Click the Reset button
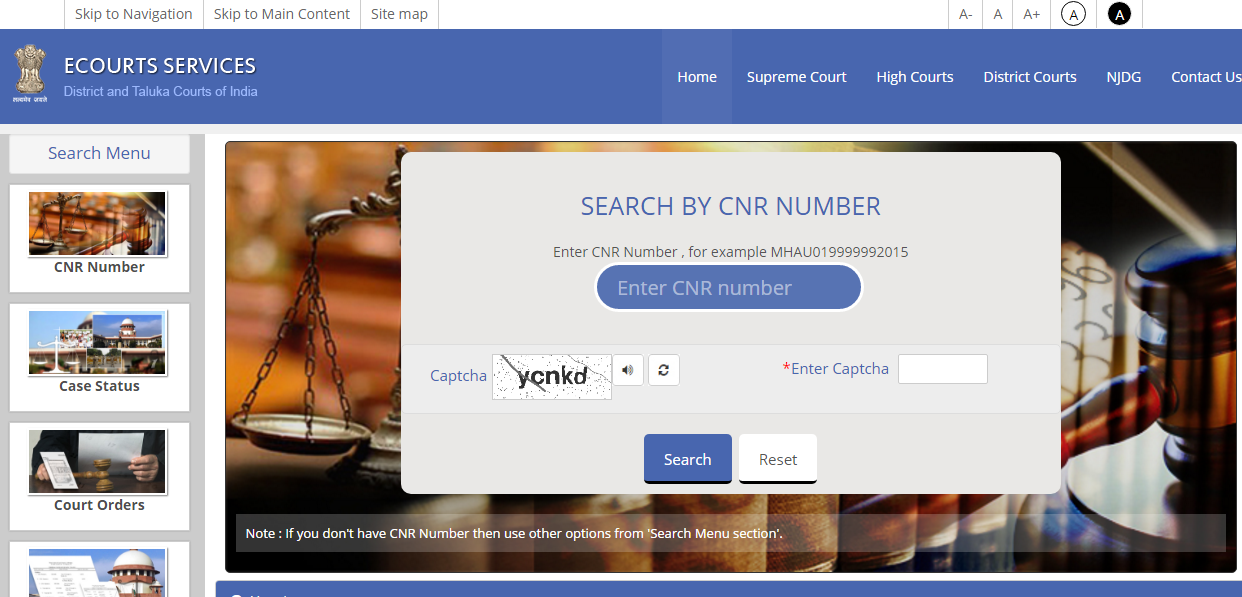This screenshot has height=597, width=1242. click(778, 459)
